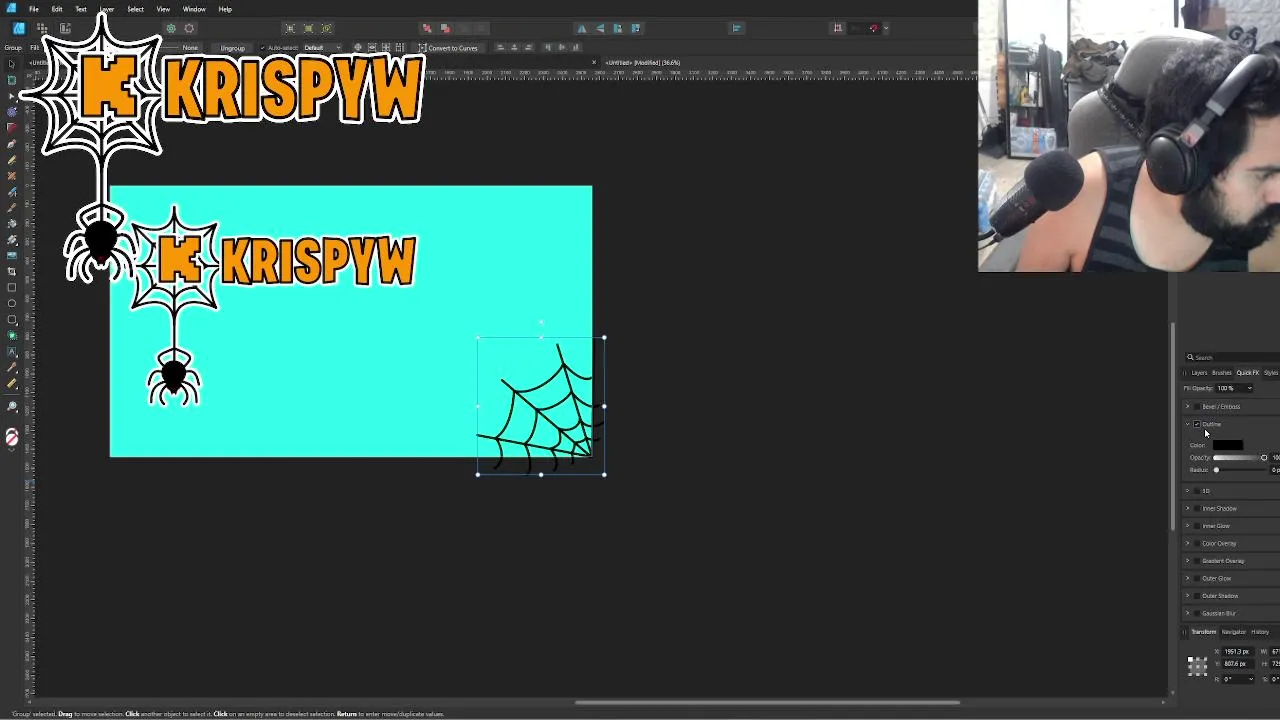Screen dimensions: 1280x720
Task: Enable the Color Overlay checkbox
Action: 1197,543
